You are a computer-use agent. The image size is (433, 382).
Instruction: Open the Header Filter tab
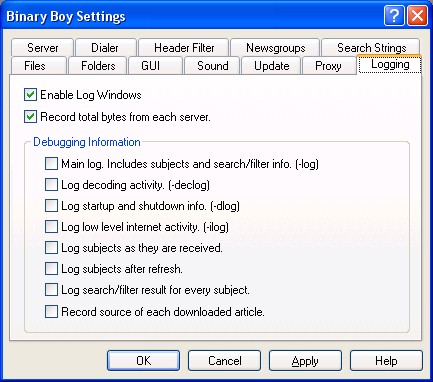coord(184,48)
